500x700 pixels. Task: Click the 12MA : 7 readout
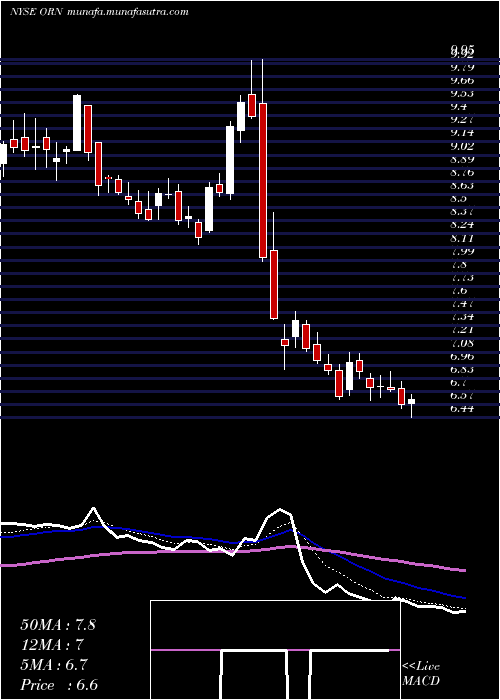52,645
